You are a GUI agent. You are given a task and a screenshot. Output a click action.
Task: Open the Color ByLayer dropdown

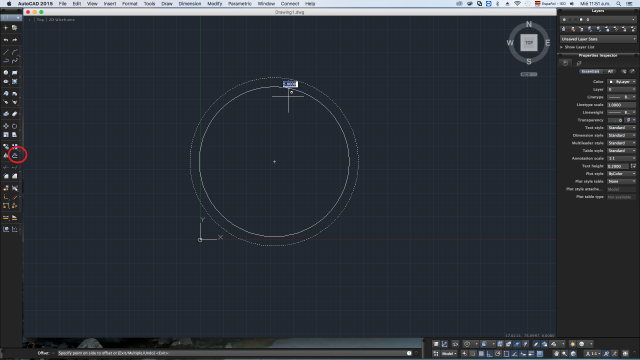[x=622, y=82]
